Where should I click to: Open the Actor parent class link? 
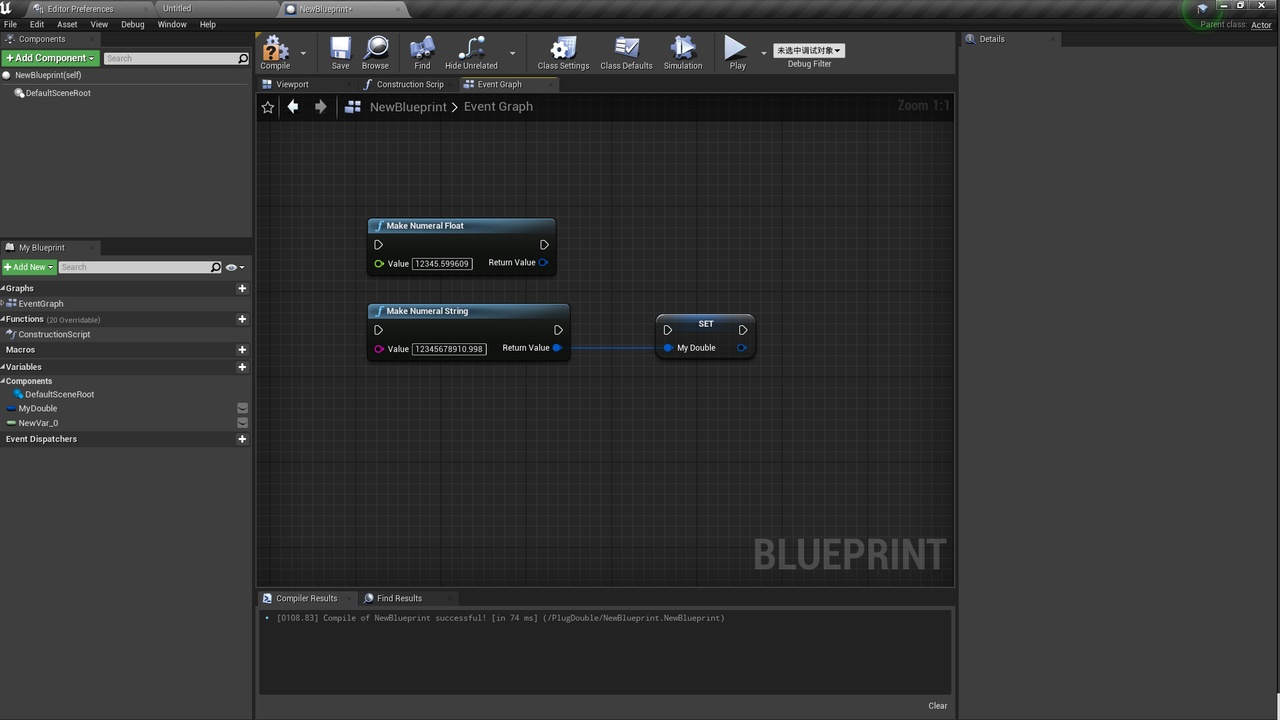click(1262, 25)
